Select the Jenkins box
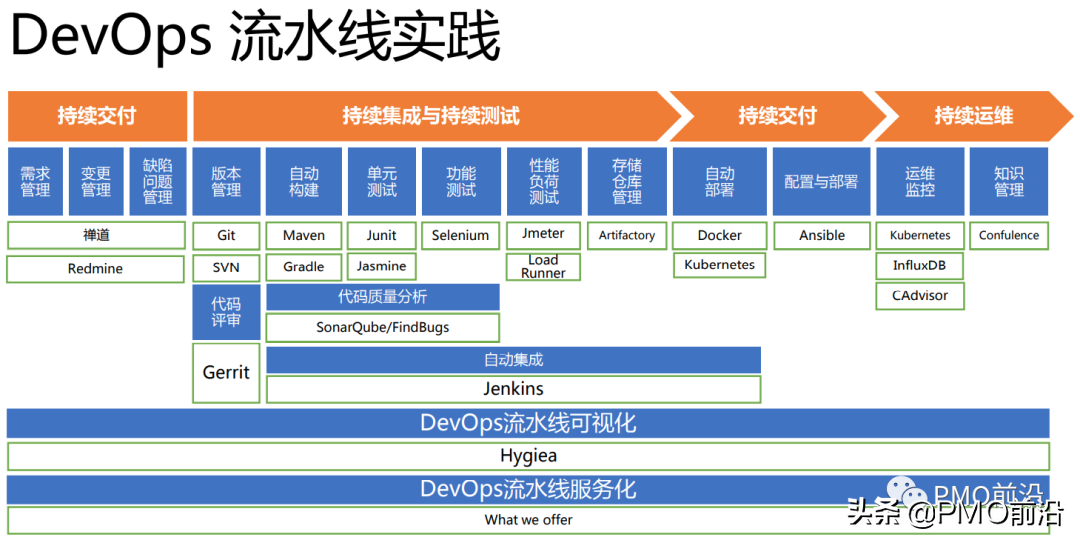1080x543 pixels. [514, 389]
